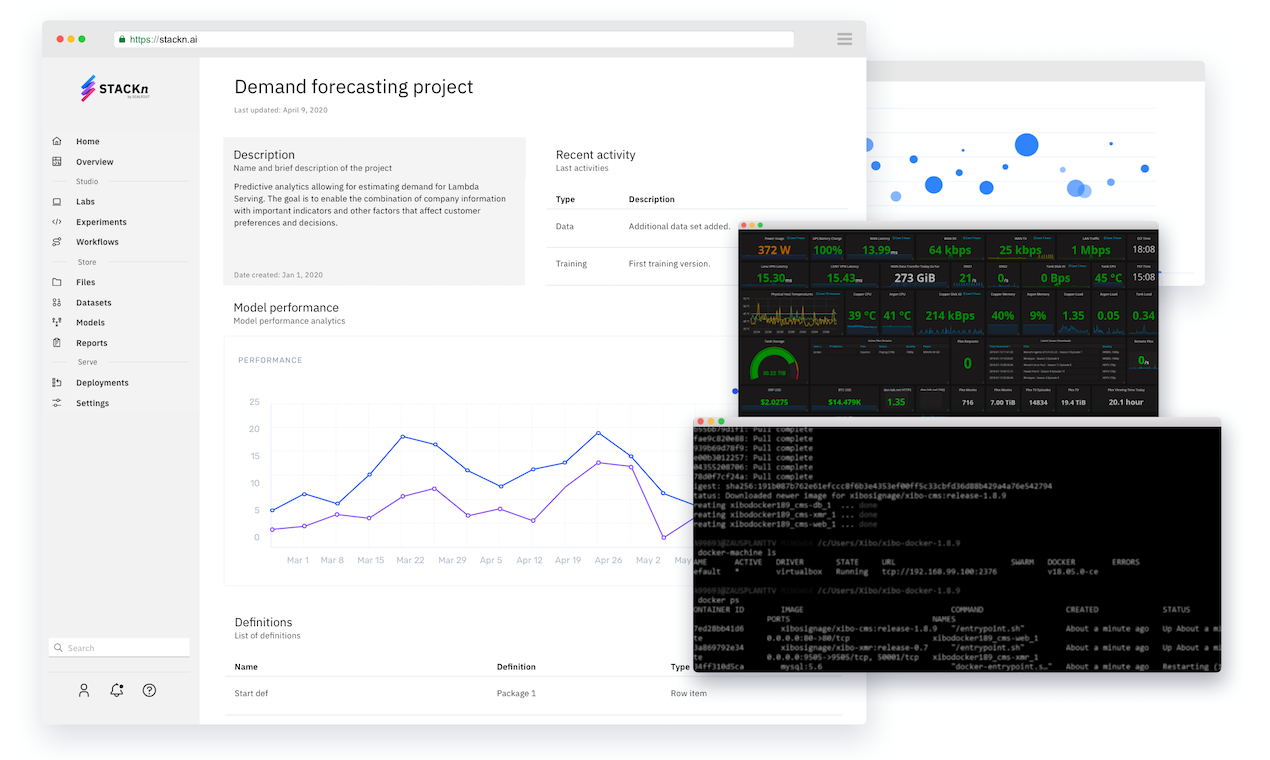Open Models label in sidebar
The width and height of the screenshot is (1270, 760).
pos(90,323)
